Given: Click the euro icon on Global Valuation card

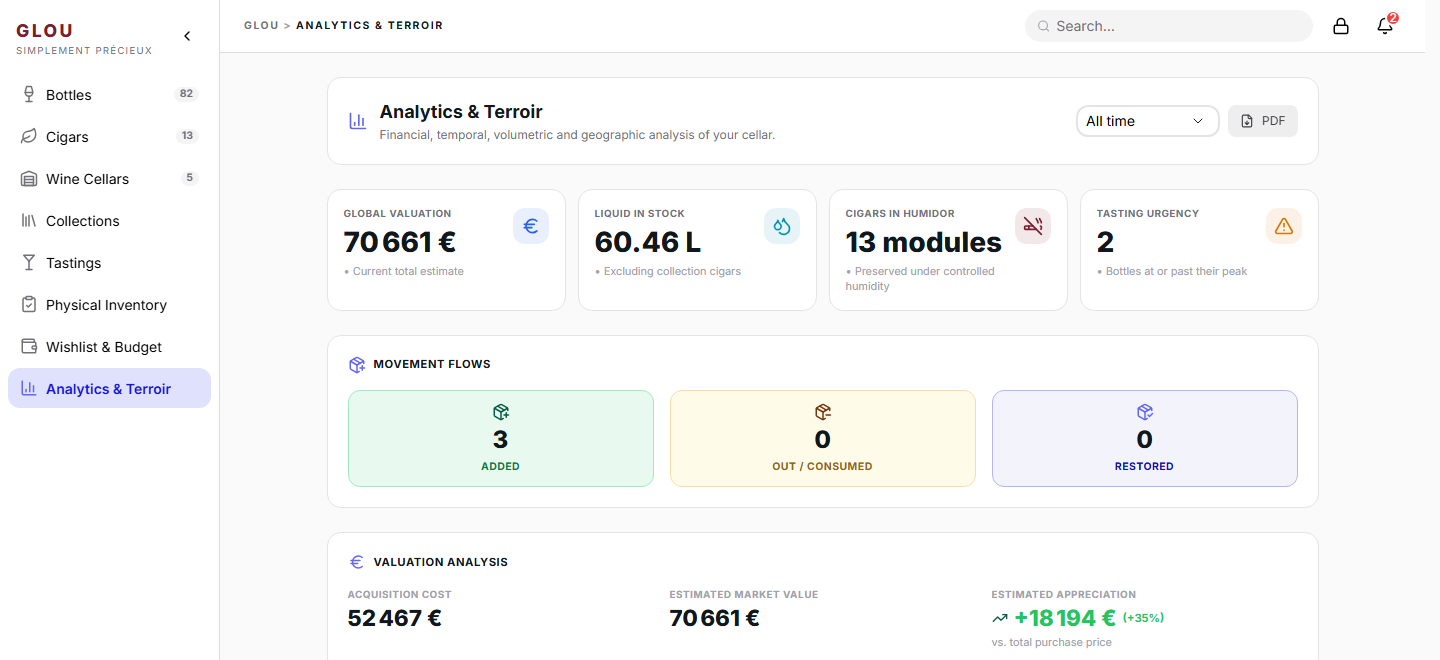Looking at the screenshot, I should click(x=531, y=226).
